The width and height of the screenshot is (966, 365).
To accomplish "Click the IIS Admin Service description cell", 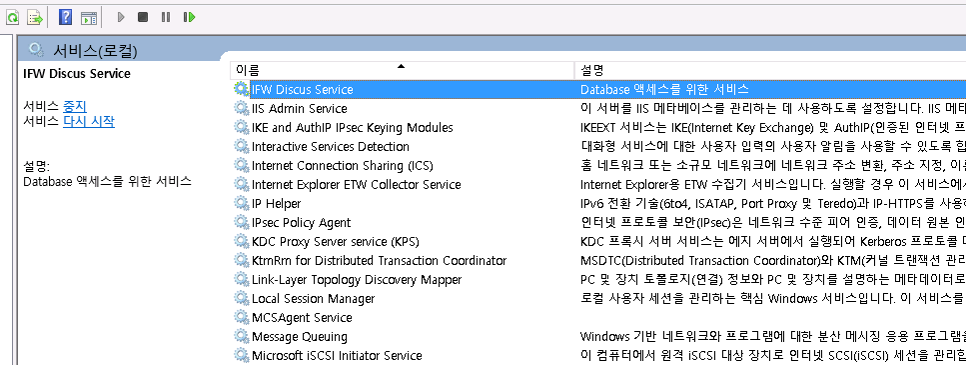I will tap(773, 109).
